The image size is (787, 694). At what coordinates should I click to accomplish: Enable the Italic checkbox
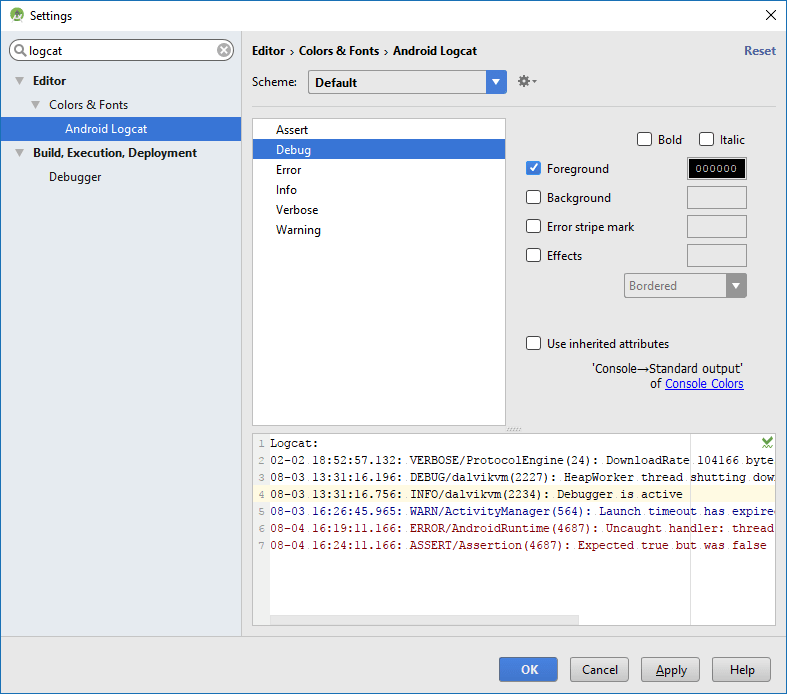[x=707, y=140]
